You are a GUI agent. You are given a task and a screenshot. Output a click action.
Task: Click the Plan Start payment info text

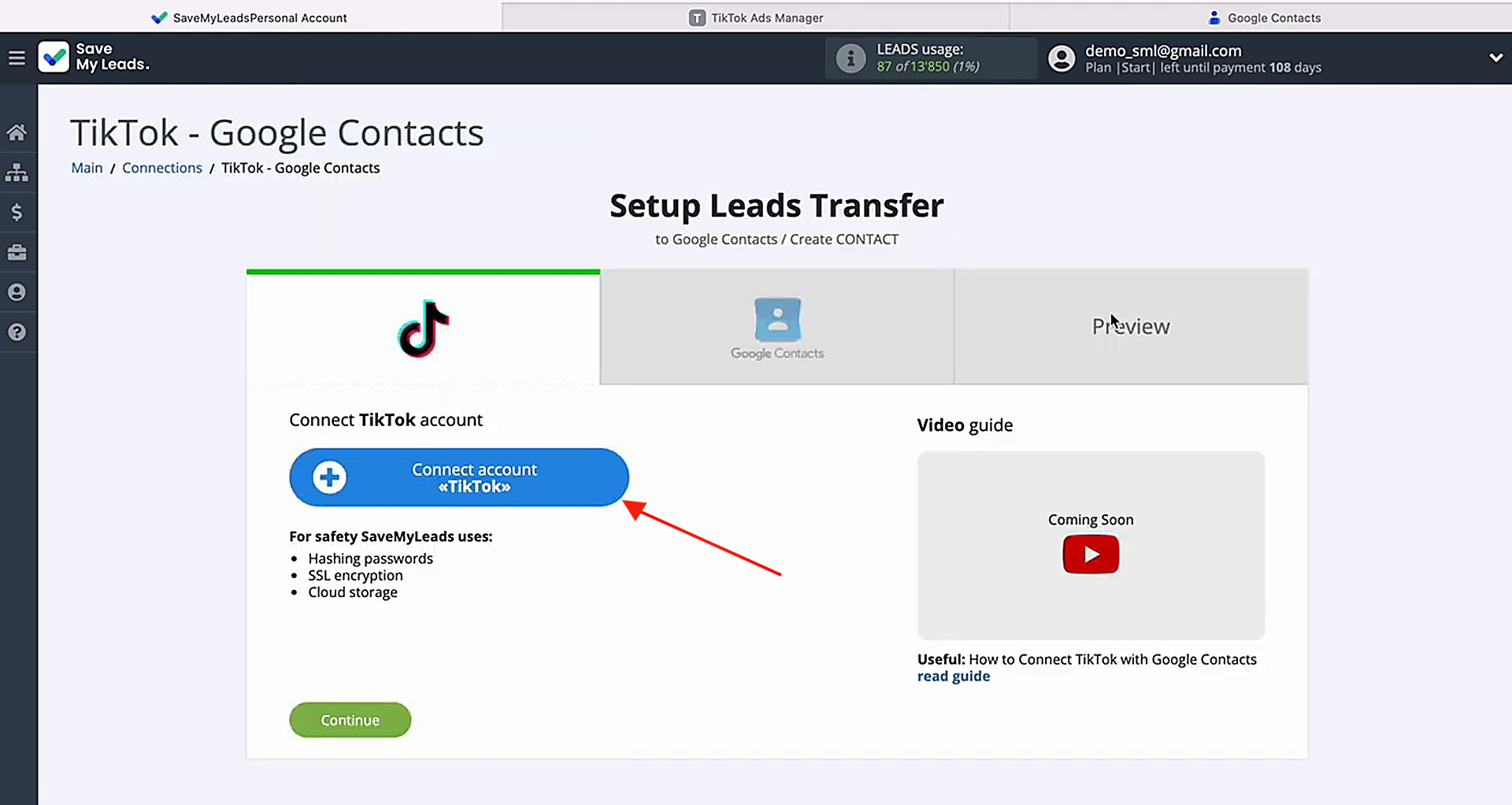(1203, 68)
